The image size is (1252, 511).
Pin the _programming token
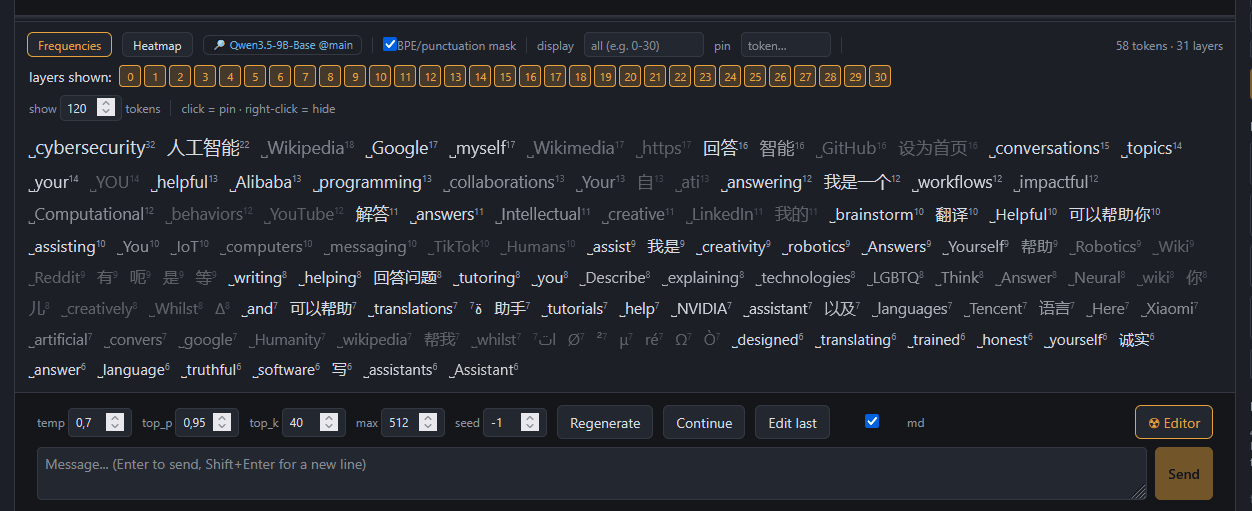tap(372, 182)
